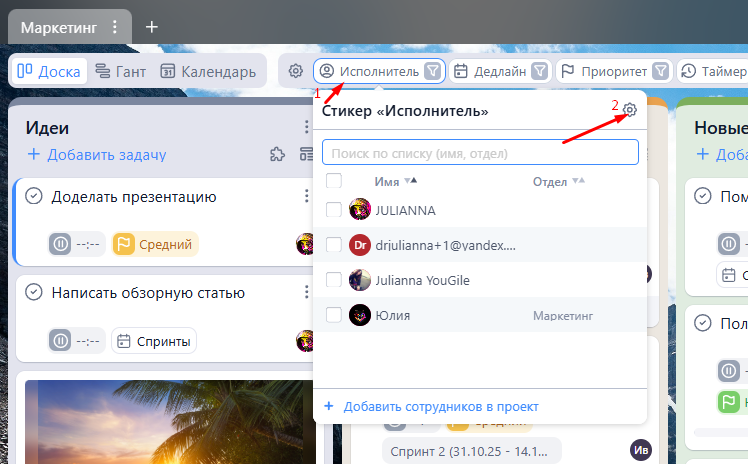Mark Написать обзорную статью as complete
The width and height of the screenshot is (748, 464).
point(34,292)
